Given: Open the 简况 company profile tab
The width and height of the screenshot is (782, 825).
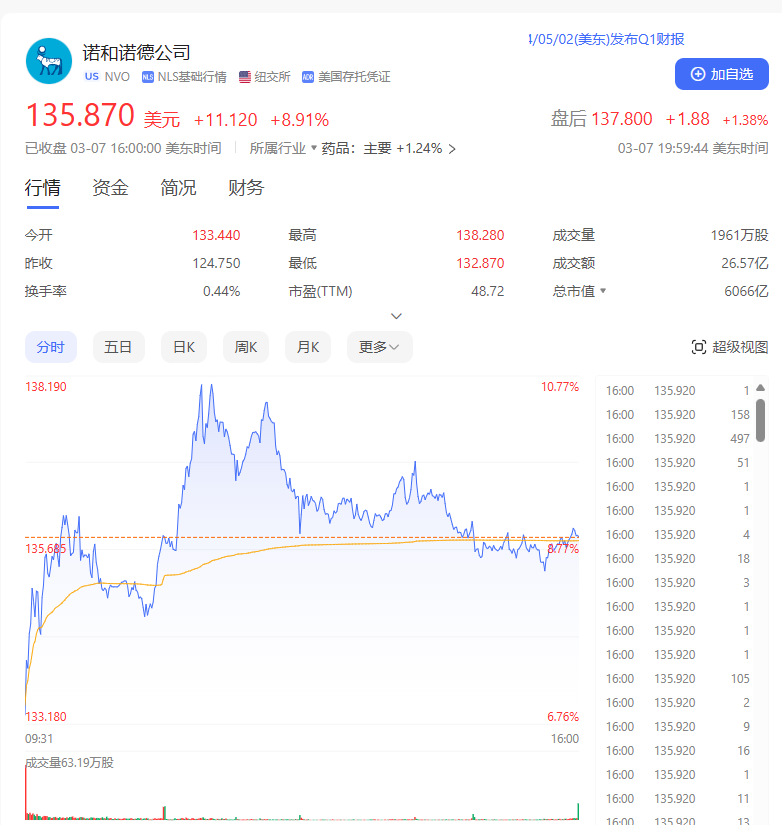Looking at the screenshot, I should (178, 187).
